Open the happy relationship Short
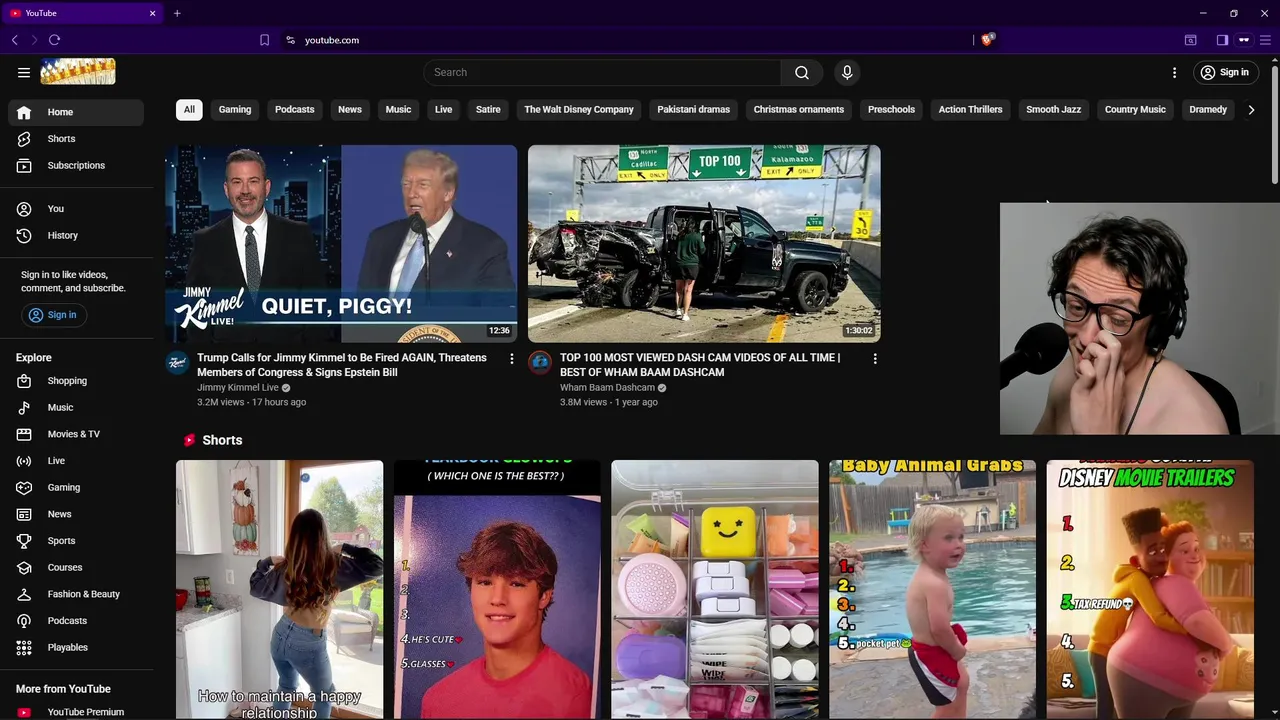This screenshot has width=1280, height=720. [x=279, y=590]
